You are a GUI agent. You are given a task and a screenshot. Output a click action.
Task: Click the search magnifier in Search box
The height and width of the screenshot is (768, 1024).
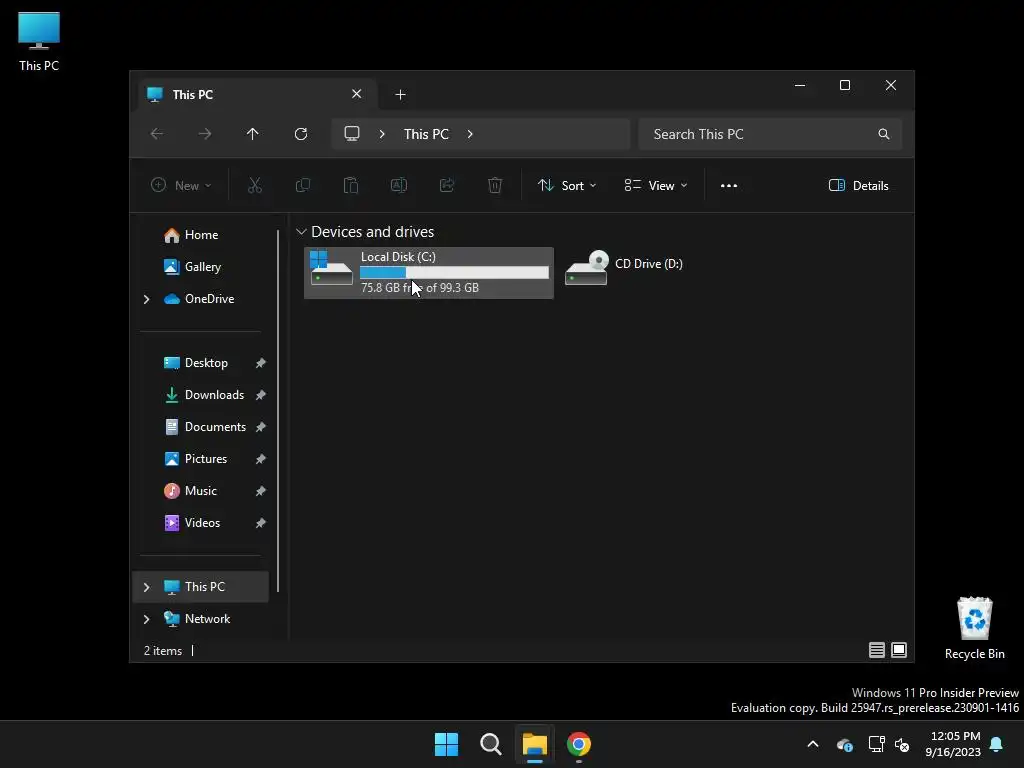tap(884, 134)
